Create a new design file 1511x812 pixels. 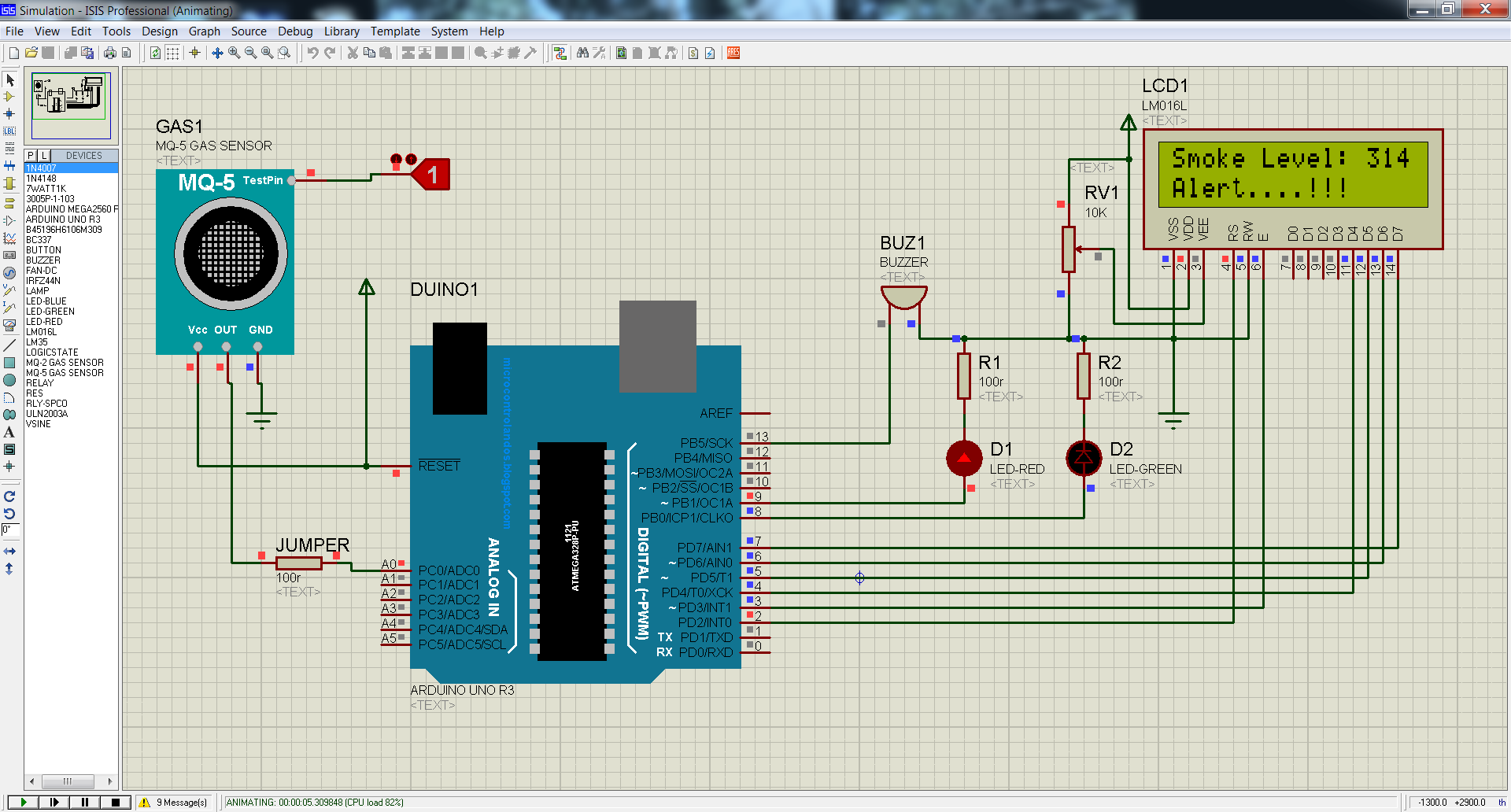click(13, 53)
